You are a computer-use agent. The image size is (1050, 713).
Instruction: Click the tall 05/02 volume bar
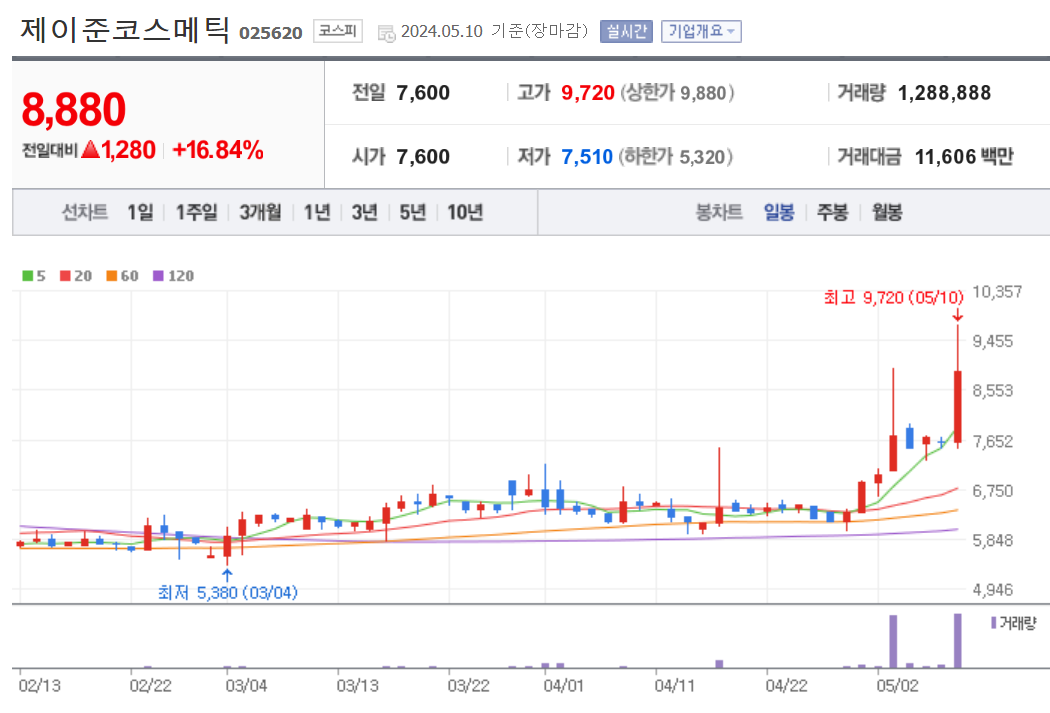click(x=893, y=641)
